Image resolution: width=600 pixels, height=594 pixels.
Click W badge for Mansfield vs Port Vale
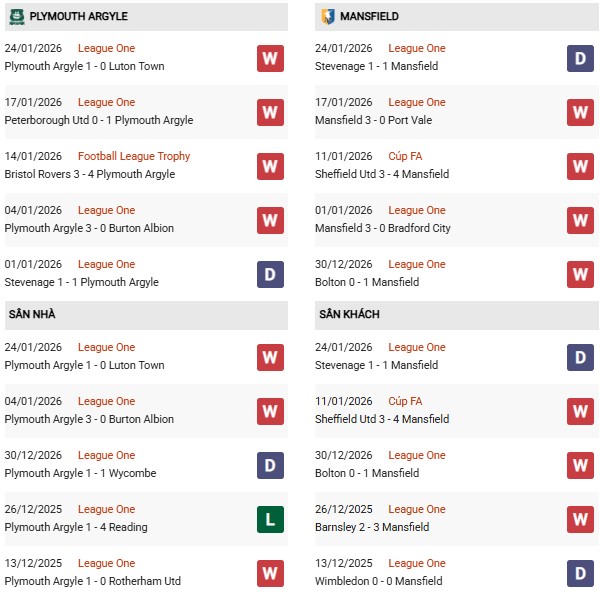pos(581,112)
